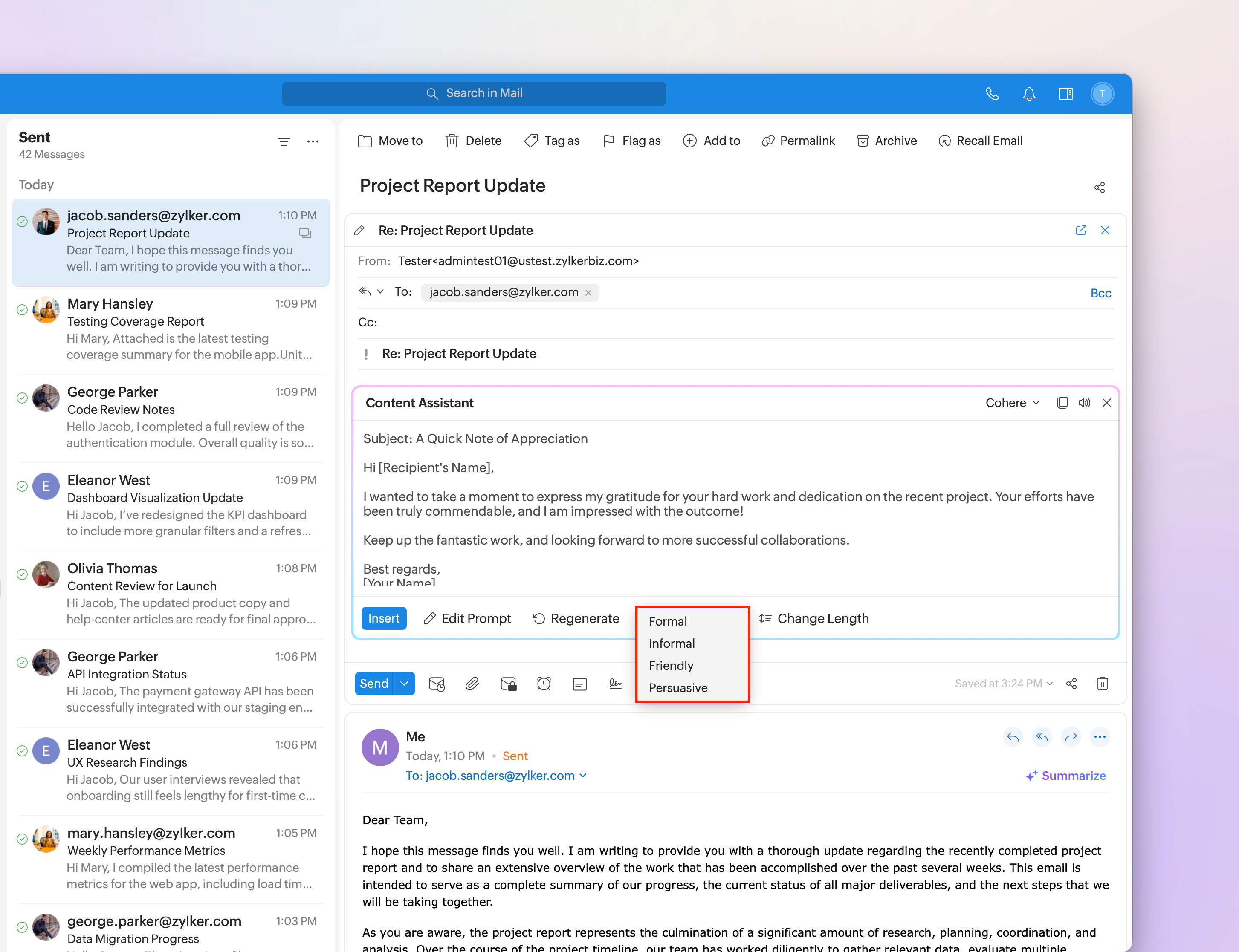Open the notifications bell

[x=1029, y=93]
